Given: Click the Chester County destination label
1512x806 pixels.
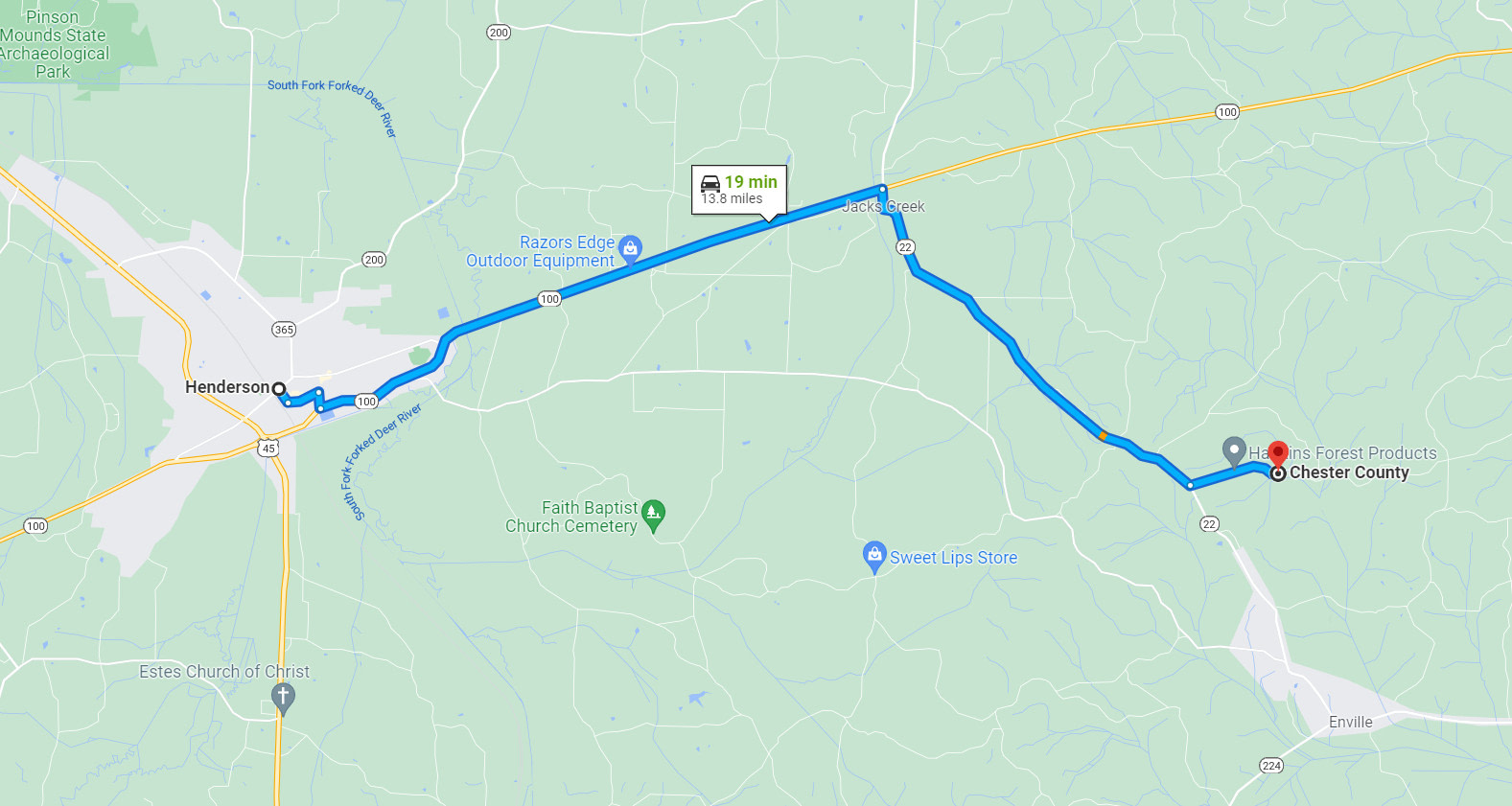Looking at the screenshot, I should coord(1349,472).
